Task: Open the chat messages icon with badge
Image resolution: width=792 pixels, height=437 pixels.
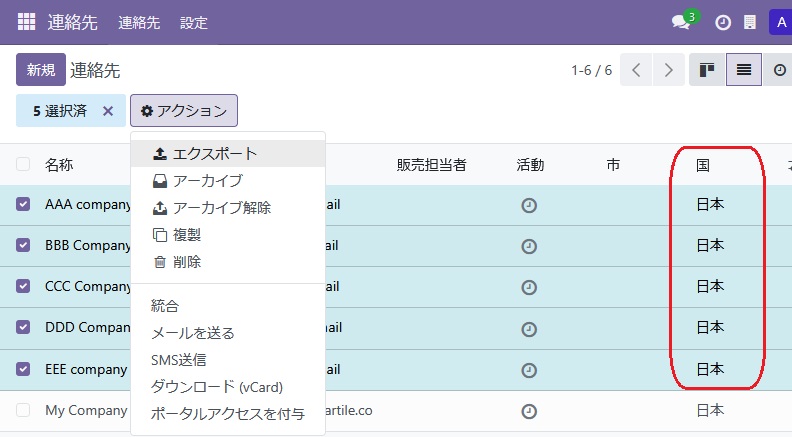Action: click(682, 22)
